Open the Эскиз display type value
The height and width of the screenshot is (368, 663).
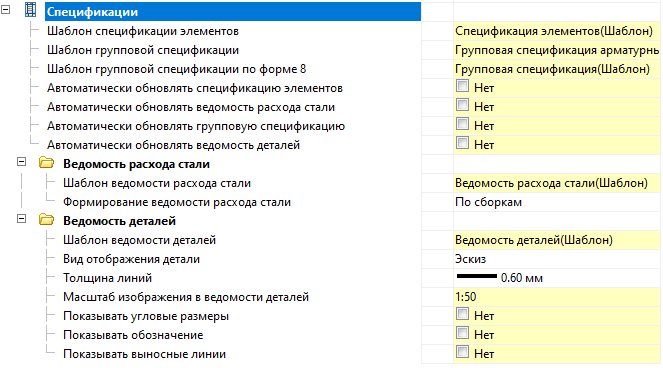point(556,259)
